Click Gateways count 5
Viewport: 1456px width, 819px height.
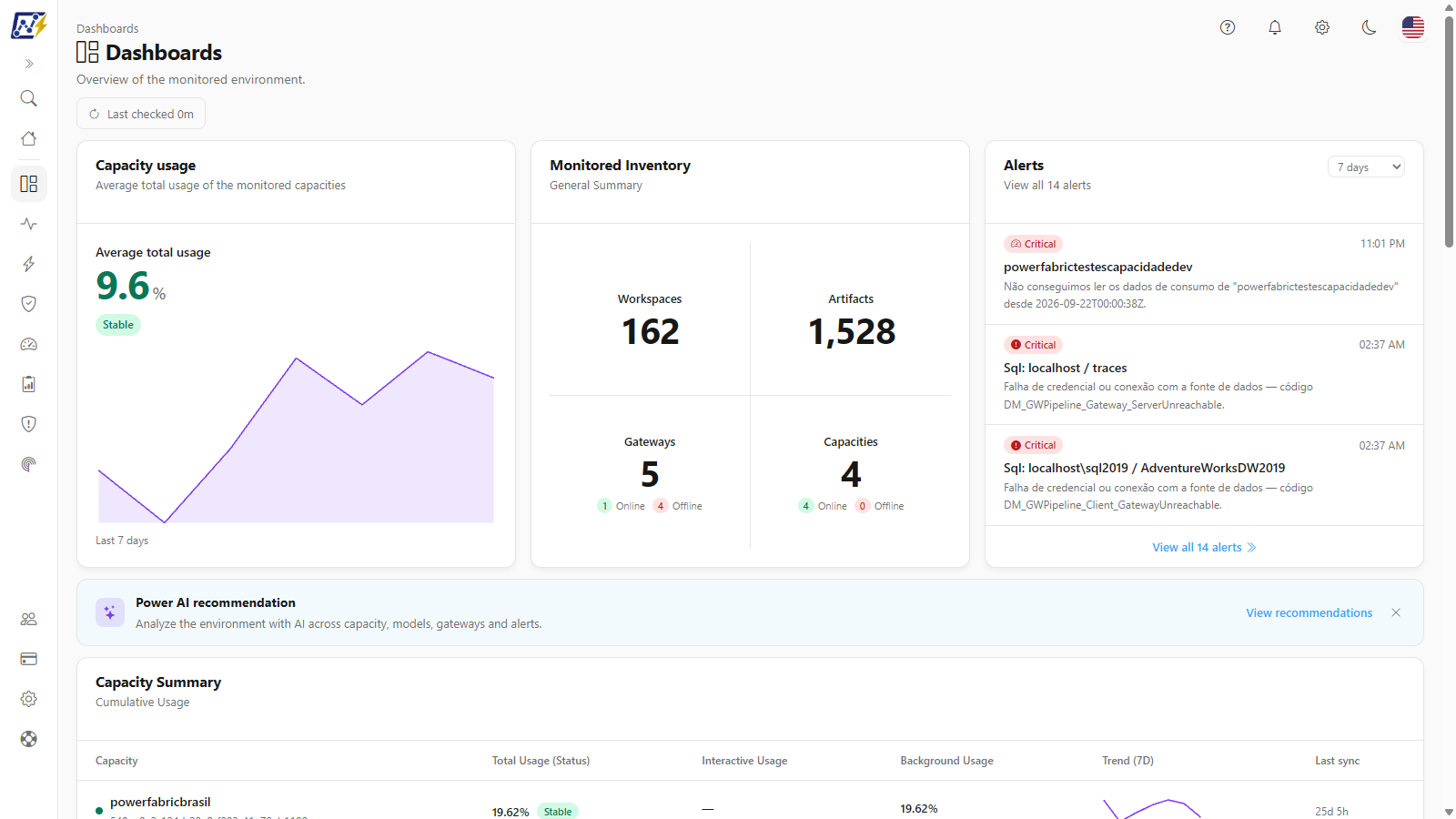pos(650,474)
